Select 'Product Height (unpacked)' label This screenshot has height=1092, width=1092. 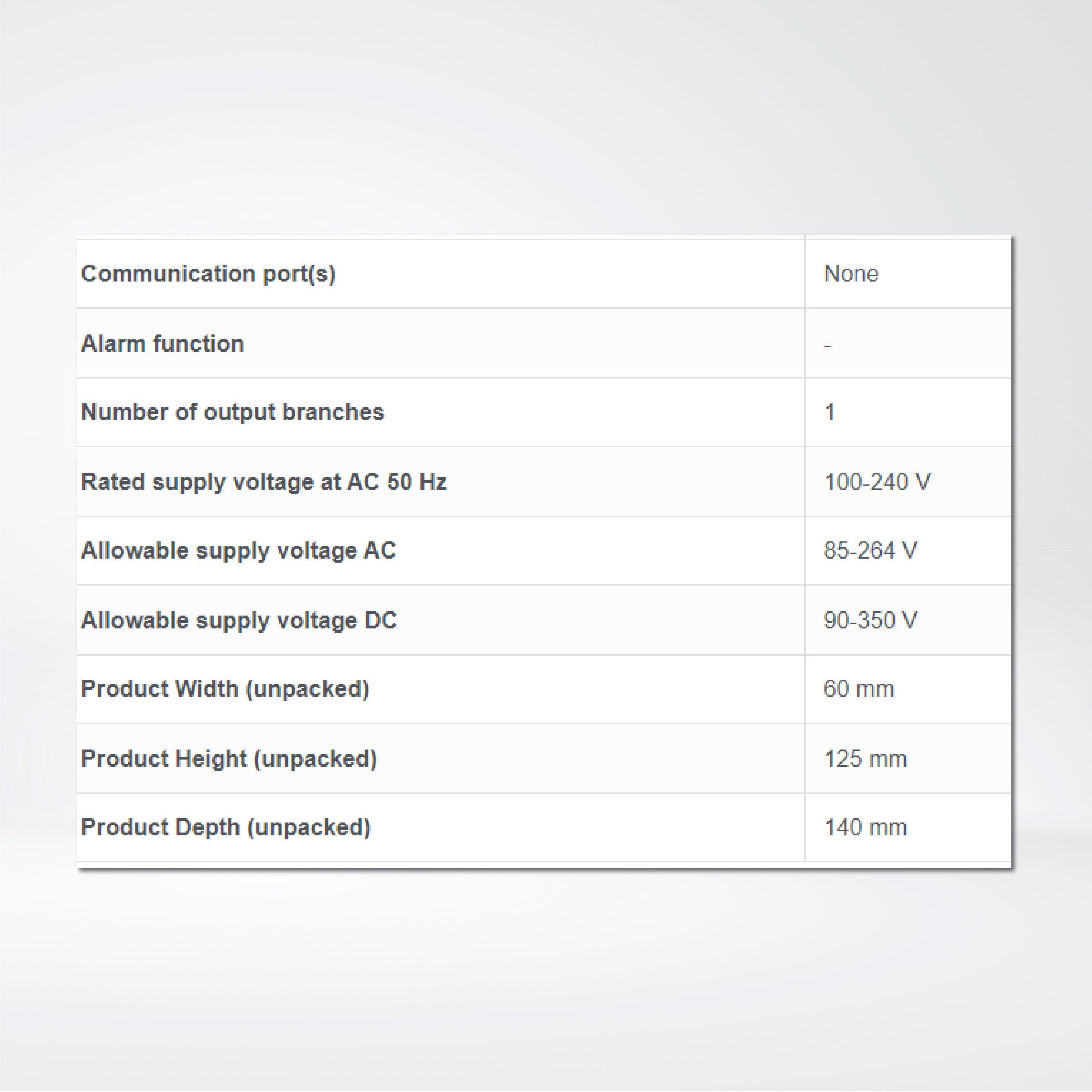229,759
